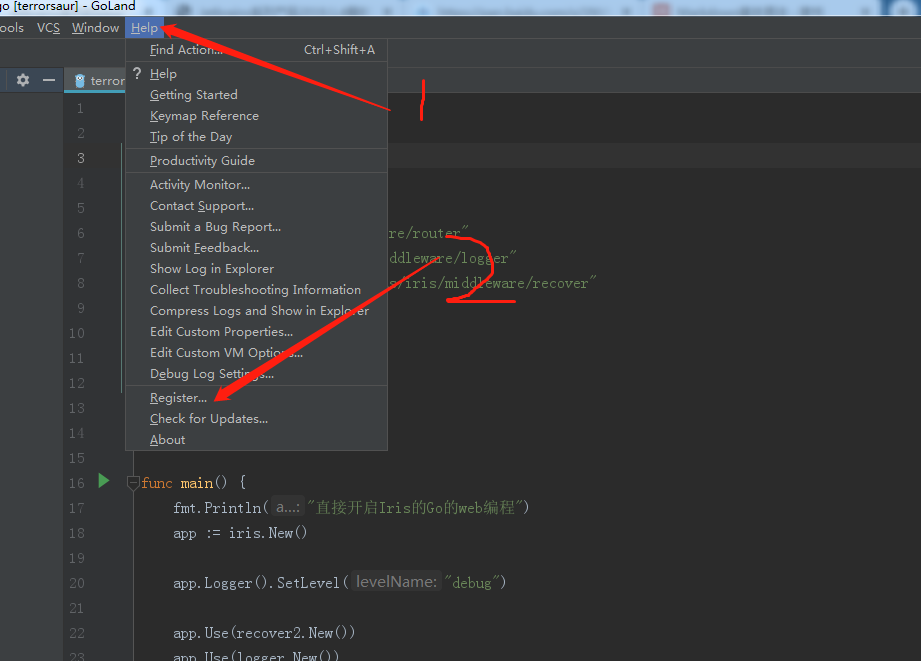Select the Go file icon on the terror tab
The width and height of the screenshot is (921, 661).
pyautogui.click(x=80, y=80)
